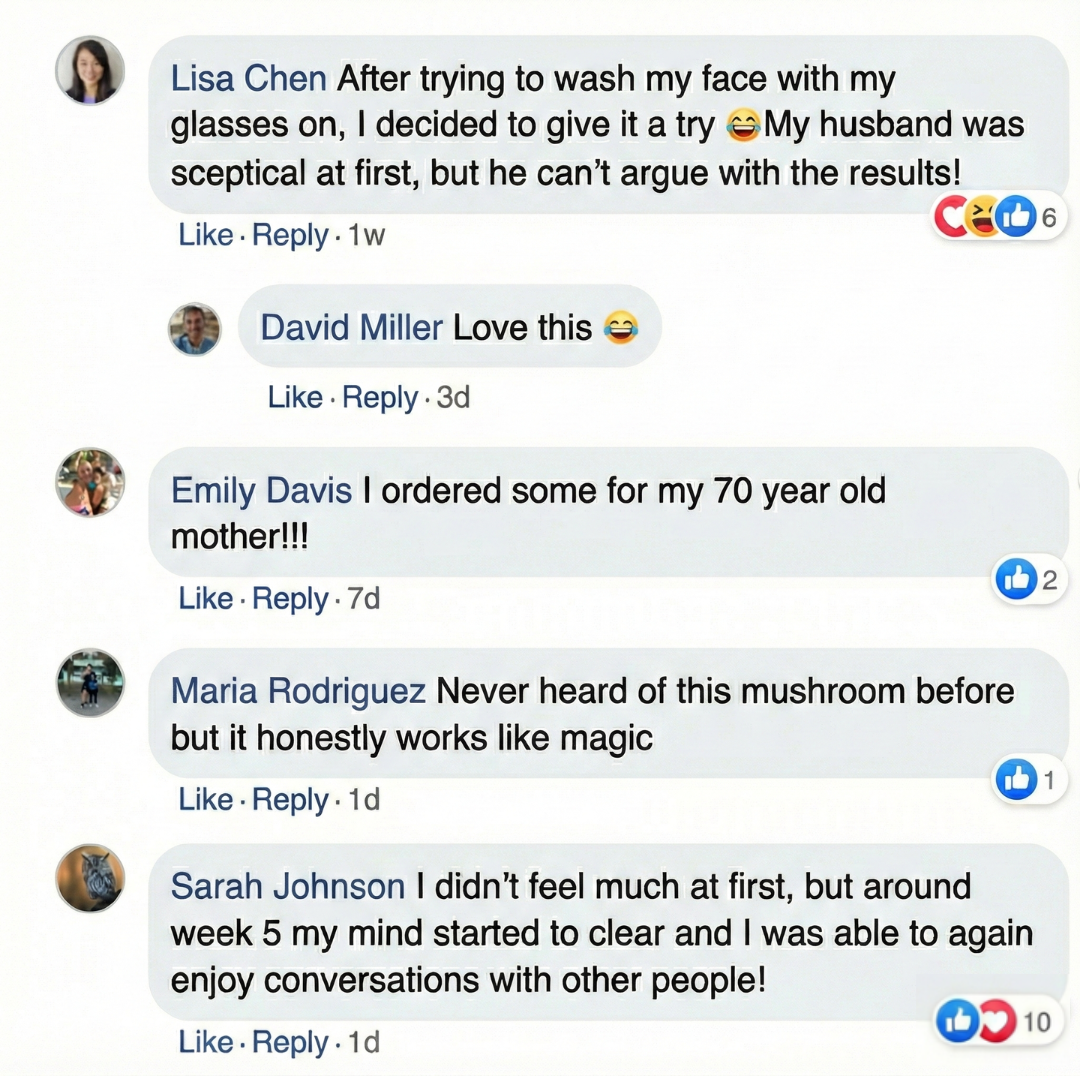Reply to Lisa Chen's comment
This screenshot has width=1080, height=1080.
tap(290, 236)
